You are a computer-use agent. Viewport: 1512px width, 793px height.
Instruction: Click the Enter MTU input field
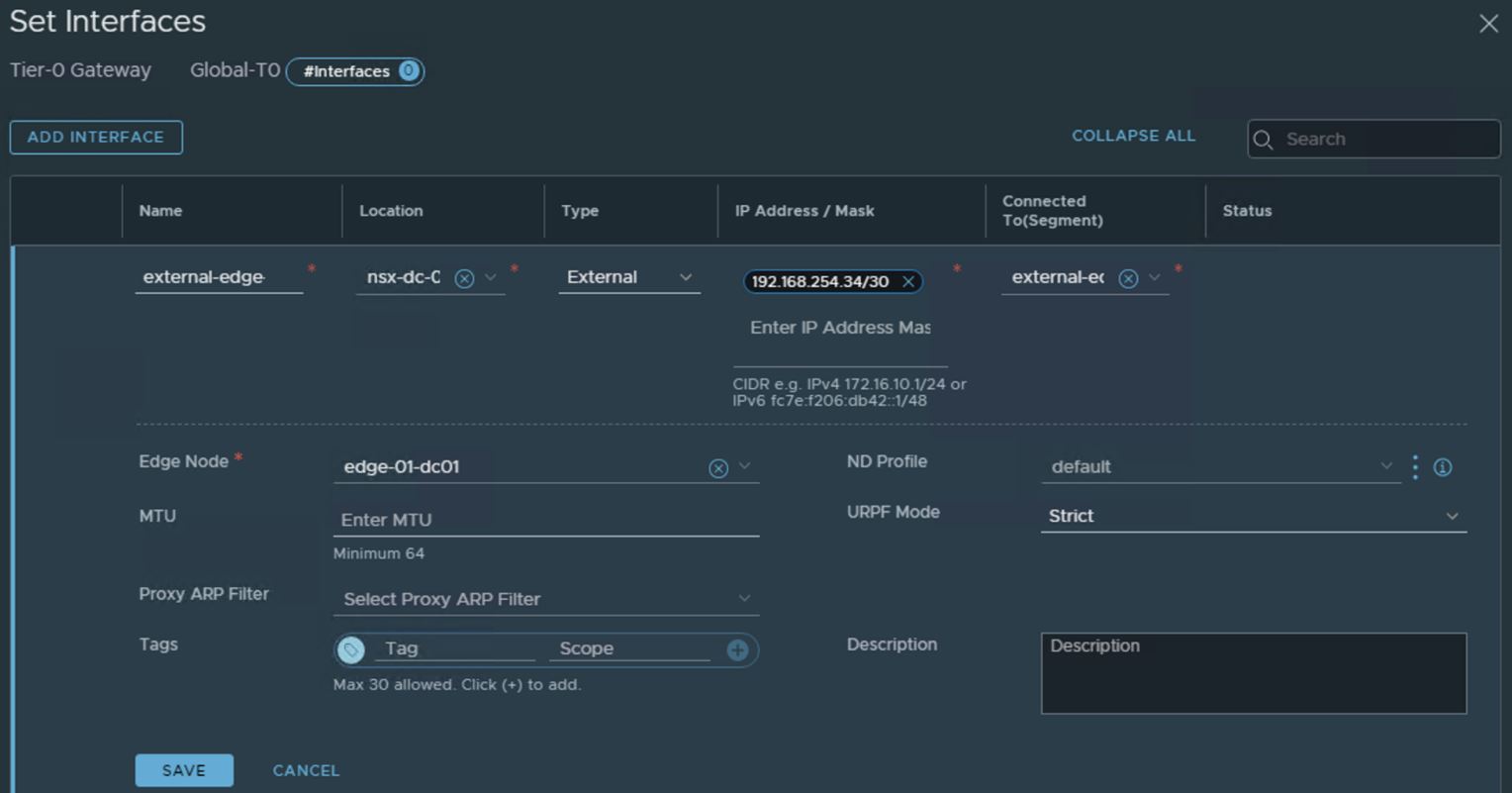click(545, 520)
